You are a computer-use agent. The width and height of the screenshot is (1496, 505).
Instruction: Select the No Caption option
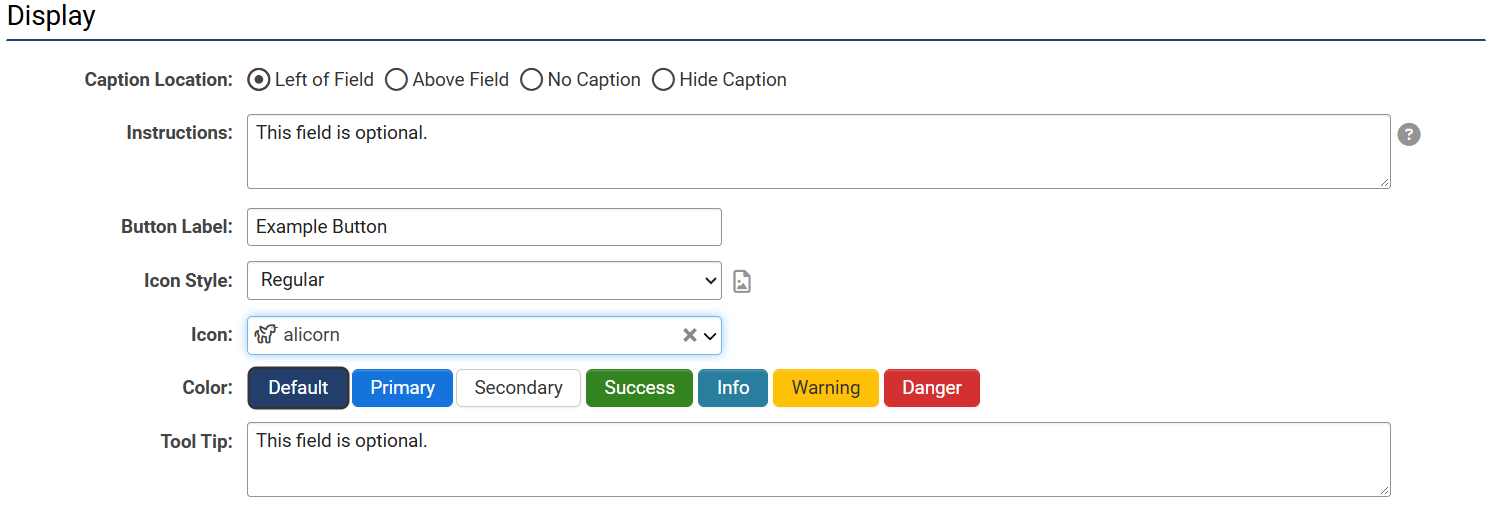coord(531,80)
